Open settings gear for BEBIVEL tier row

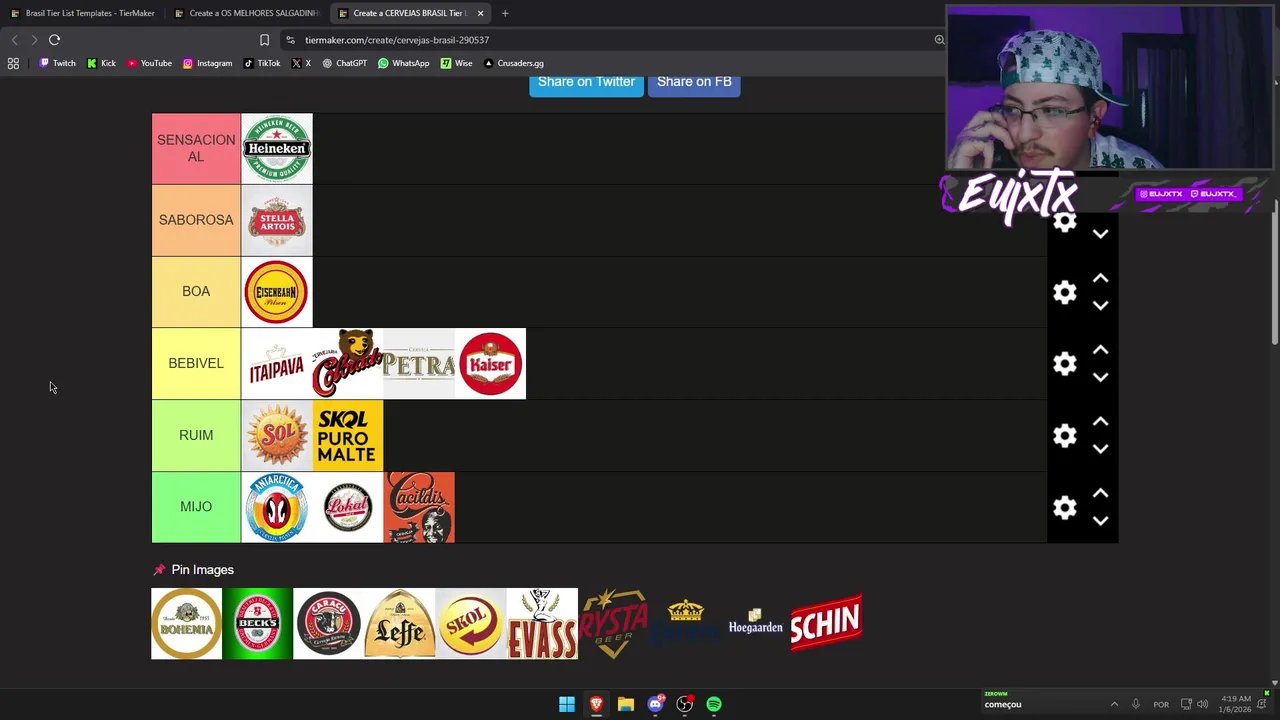(x=1065, y=364)
